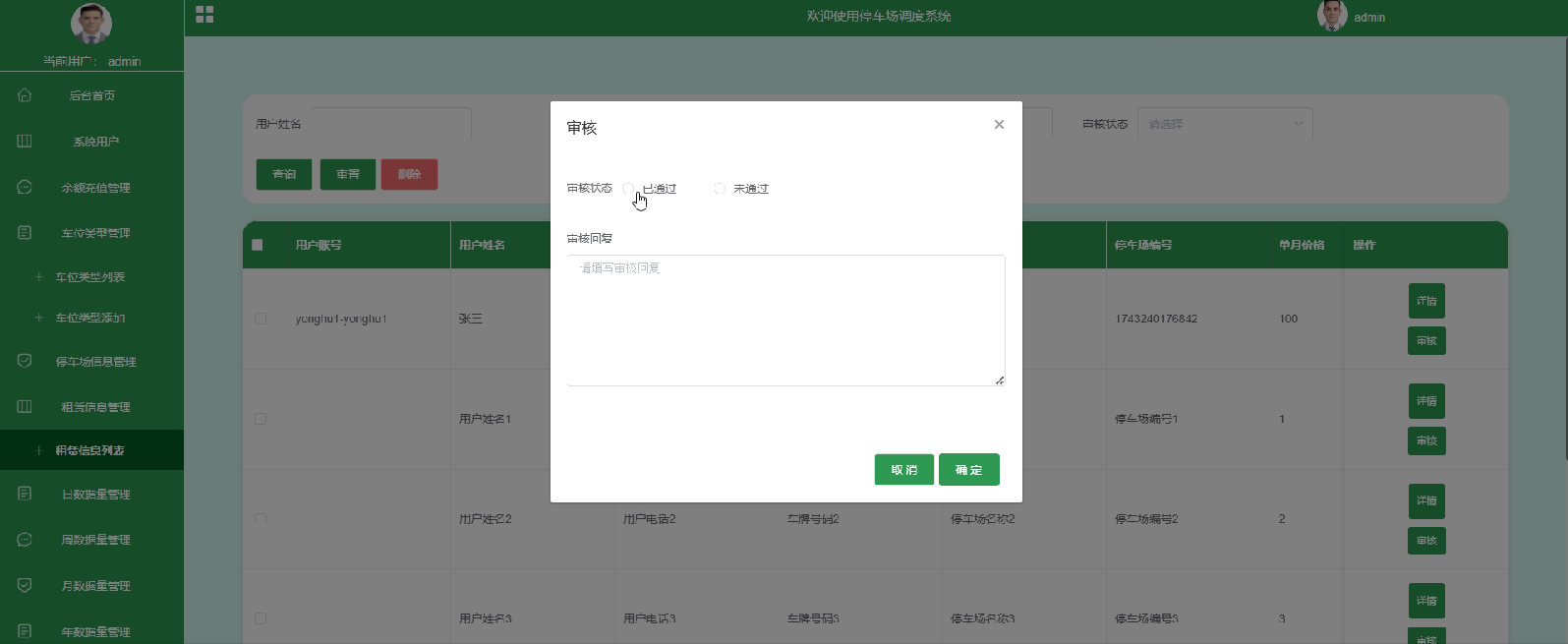The width and height of the screenshot is (1568, 644).
Task: Open 详情 for the 停车场编号2 row
Action: point(1426,500)
